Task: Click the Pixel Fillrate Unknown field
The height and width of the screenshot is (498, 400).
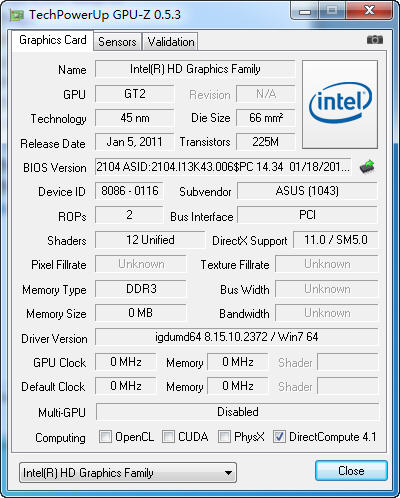Action: (141, 264)
